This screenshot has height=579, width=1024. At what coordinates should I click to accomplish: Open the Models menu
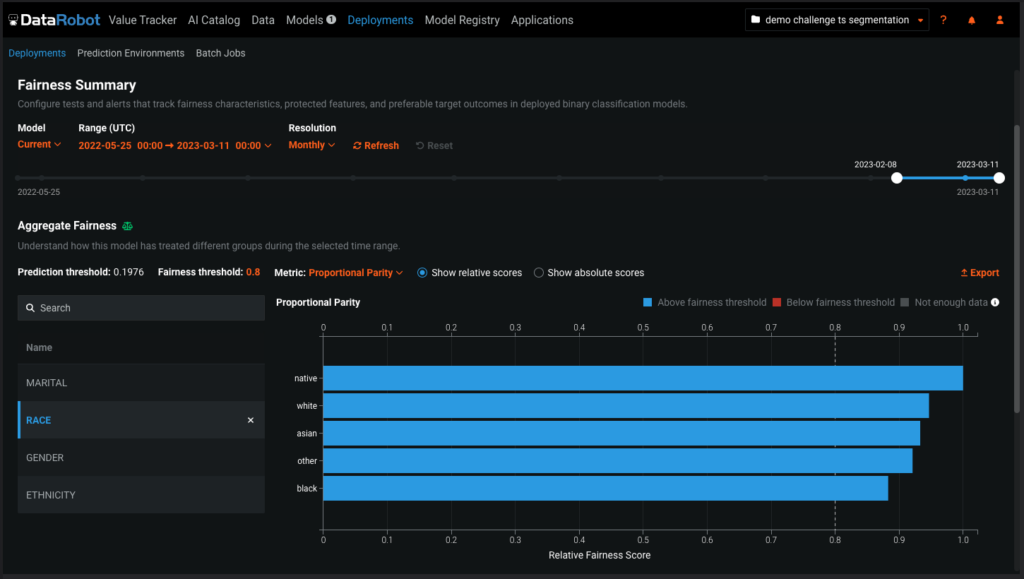coord(304,20)
